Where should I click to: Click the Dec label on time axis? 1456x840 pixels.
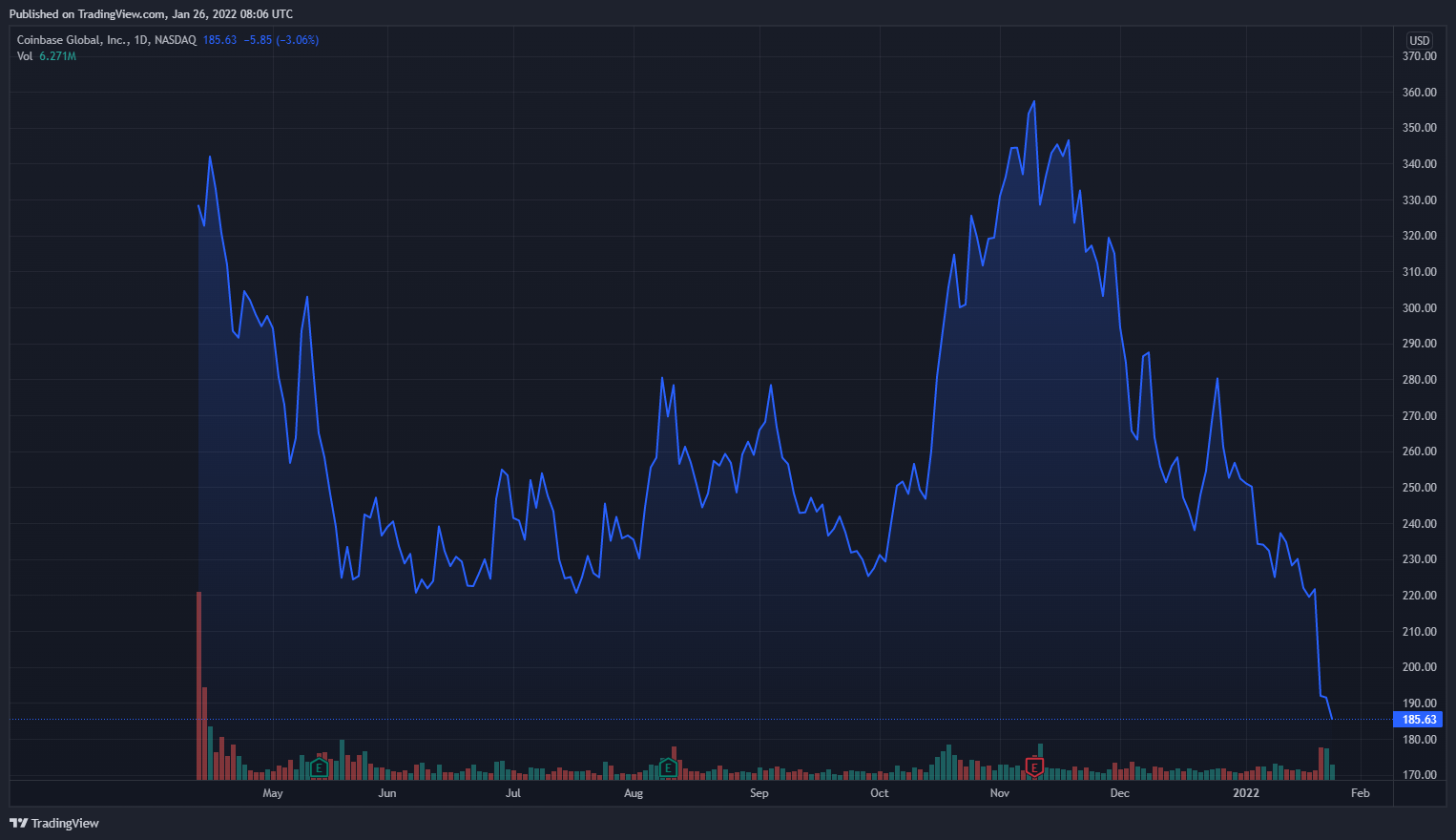point(1120,793)
